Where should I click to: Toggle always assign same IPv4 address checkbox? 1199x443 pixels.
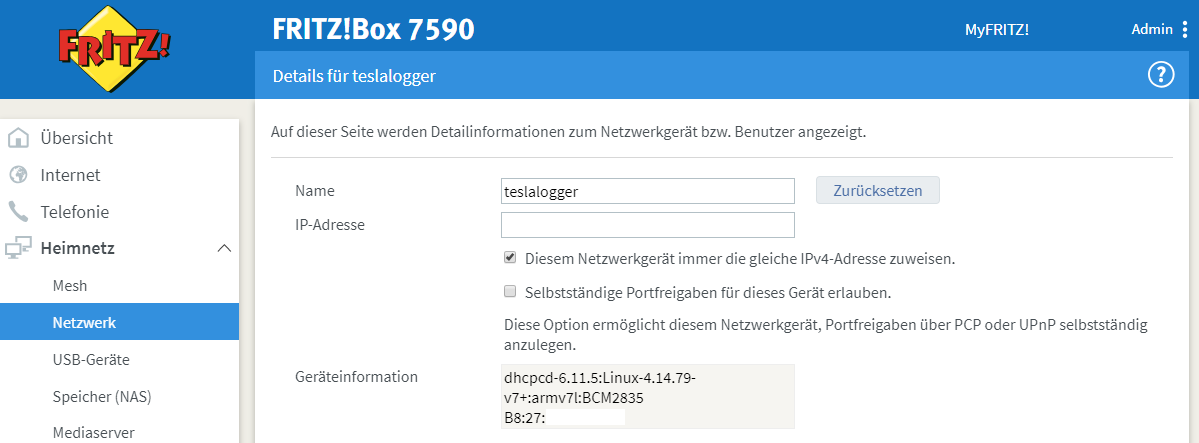pyautogui.click(x=510, y=258)
